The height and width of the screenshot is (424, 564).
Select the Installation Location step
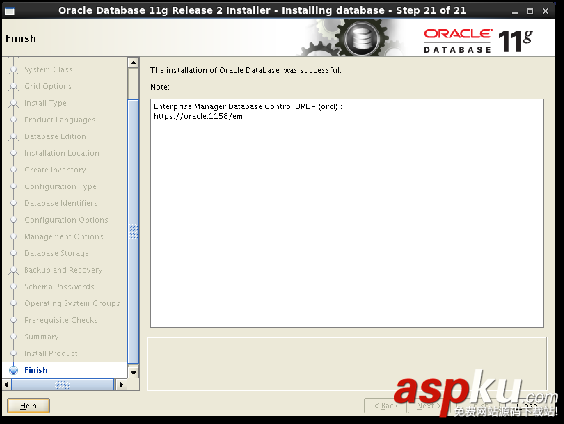(62, 153)
